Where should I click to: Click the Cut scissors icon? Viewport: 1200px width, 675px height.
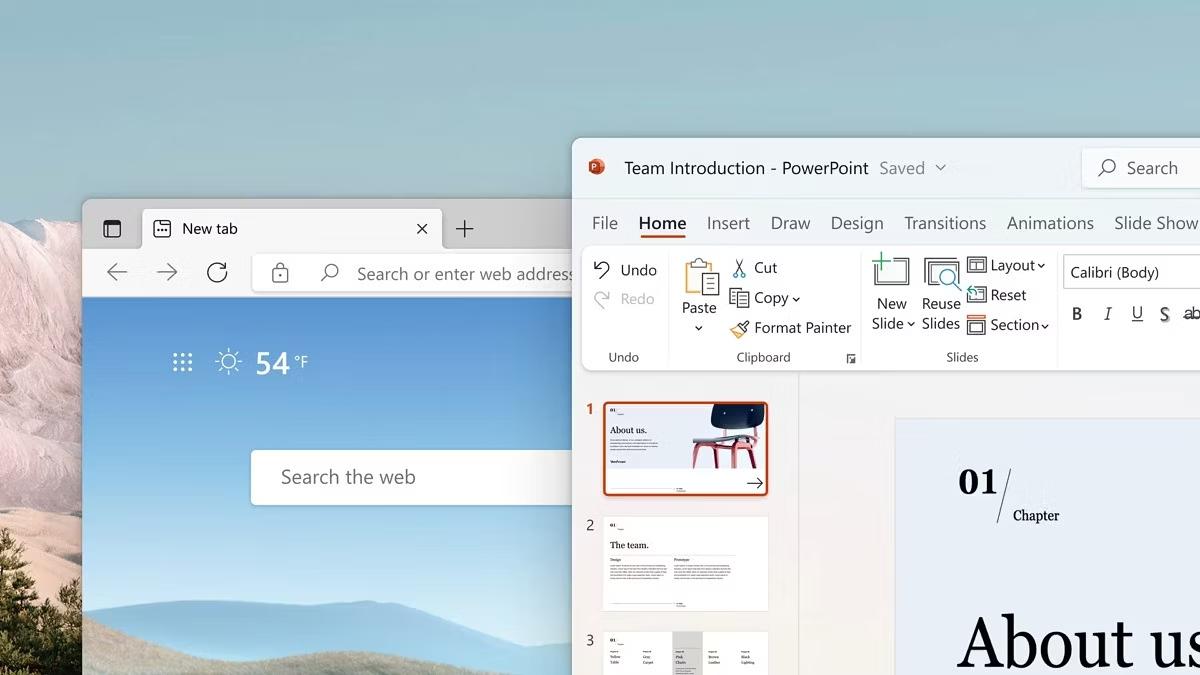point(741,267)
